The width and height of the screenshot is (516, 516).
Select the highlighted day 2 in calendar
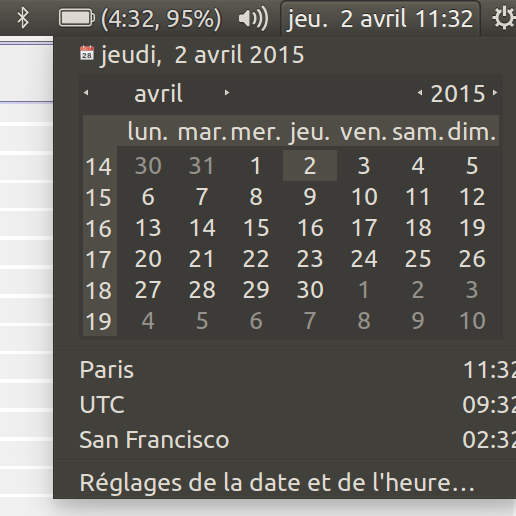point(310,166)
